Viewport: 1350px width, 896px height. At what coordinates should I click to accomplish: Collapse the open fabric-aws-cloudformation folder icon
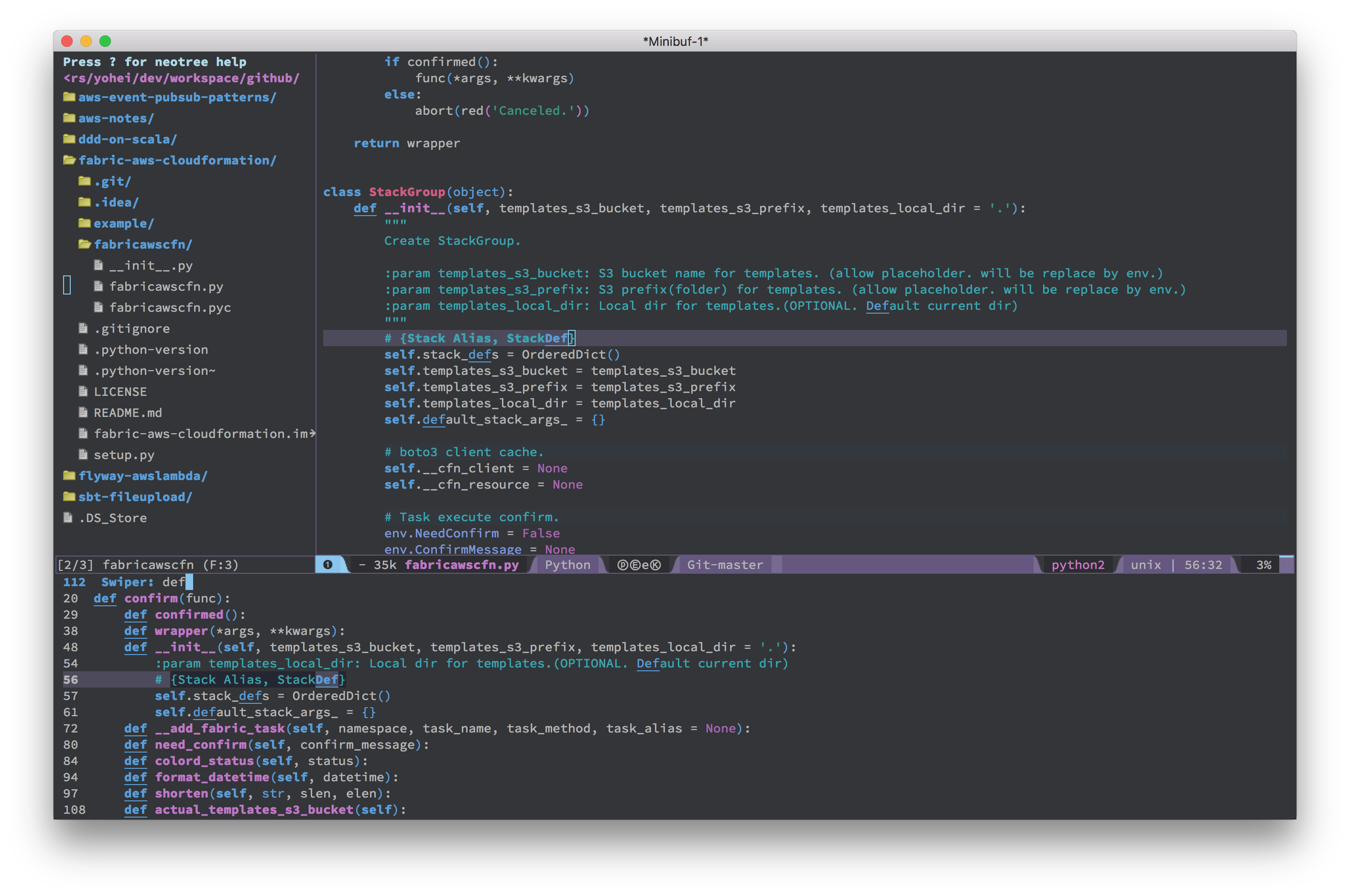69,161
